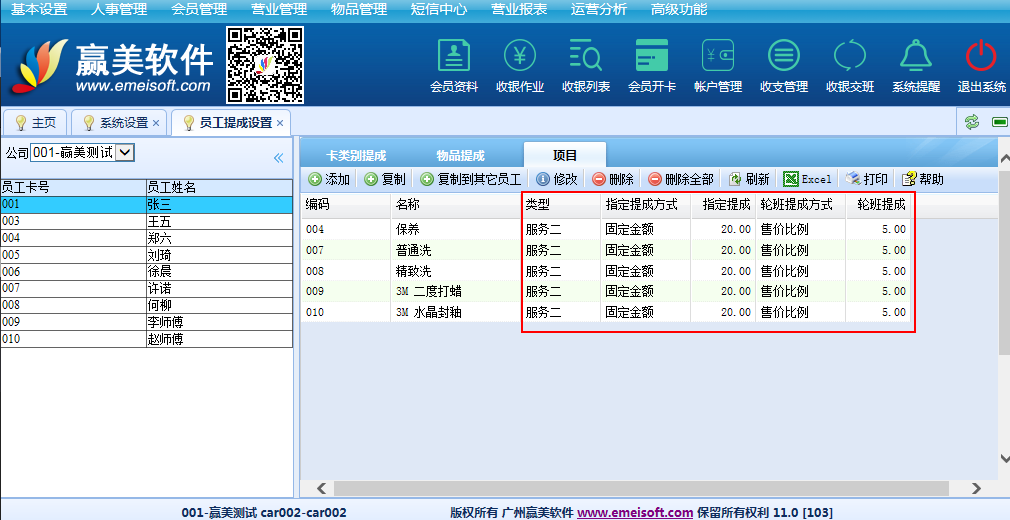Click the 系统提醒 bell icon
Image resolution: width=1010 pixels, height=520 pixels.
point(916,56)
